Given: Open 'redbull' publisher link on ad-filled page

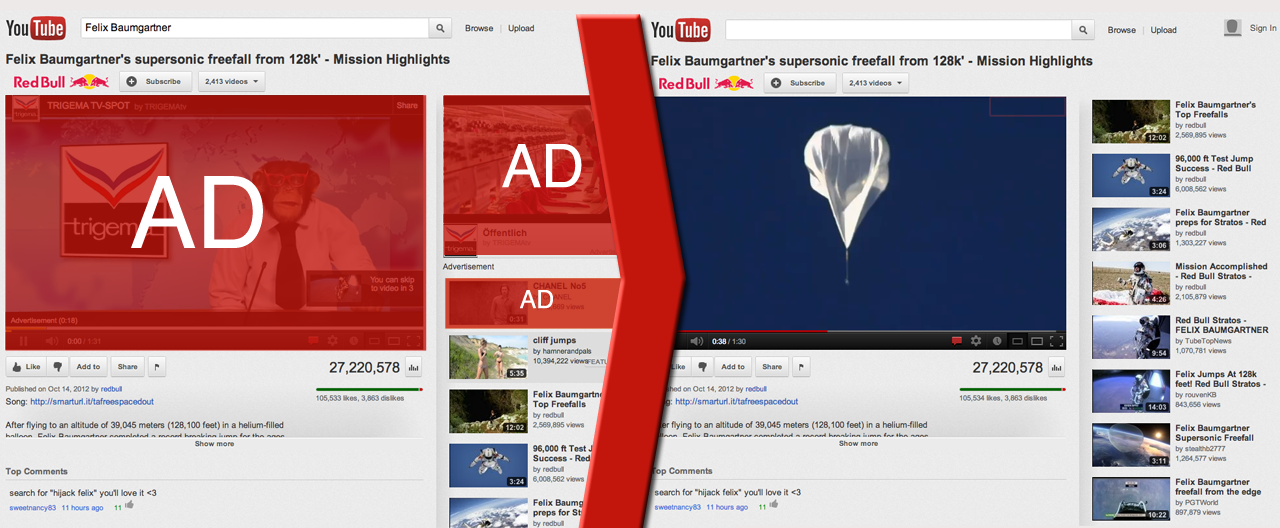Looking at the screenshot, I should point(111,388).
